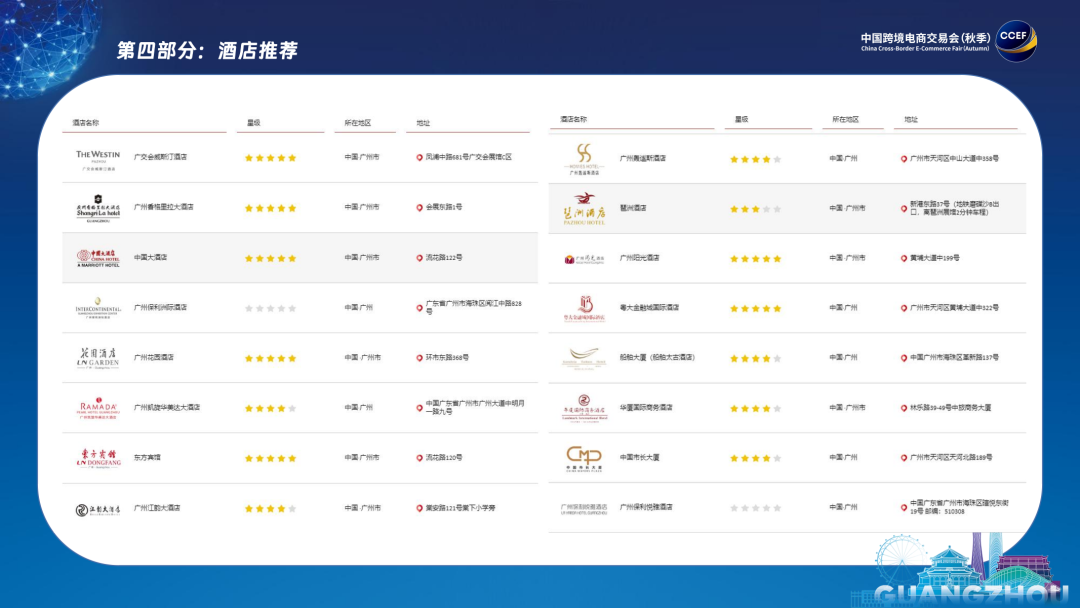Click the Pazhou Hotel logo
Image resolution: width=1080 pixels, height=608 pixels.
[584, 209]
